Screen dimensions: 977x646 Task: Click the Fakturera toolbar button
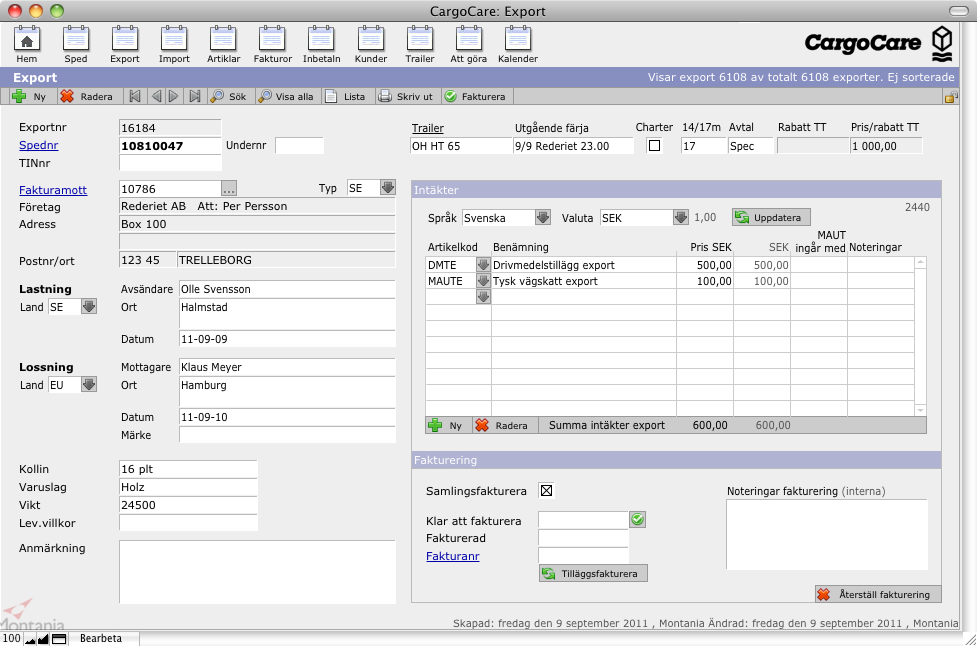click(475, 97)
